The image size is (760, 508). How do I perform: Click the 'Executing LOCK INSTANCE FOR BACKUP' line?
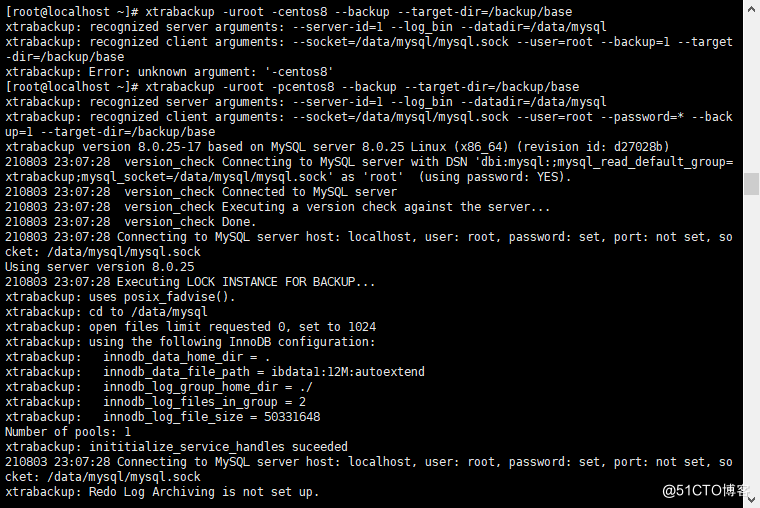pos(190,282)
